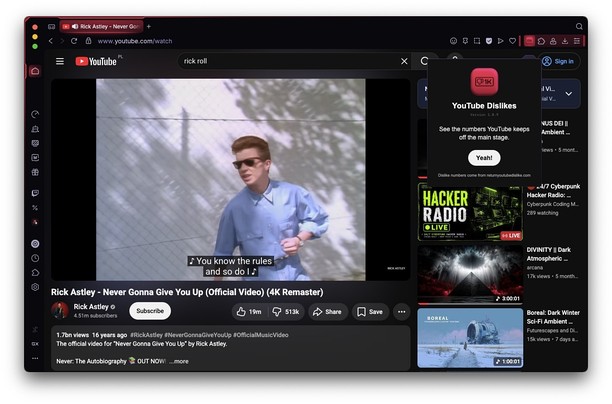Click the Rick Astley channel avatar
612x404 pixels.
[x=60, y=311]
